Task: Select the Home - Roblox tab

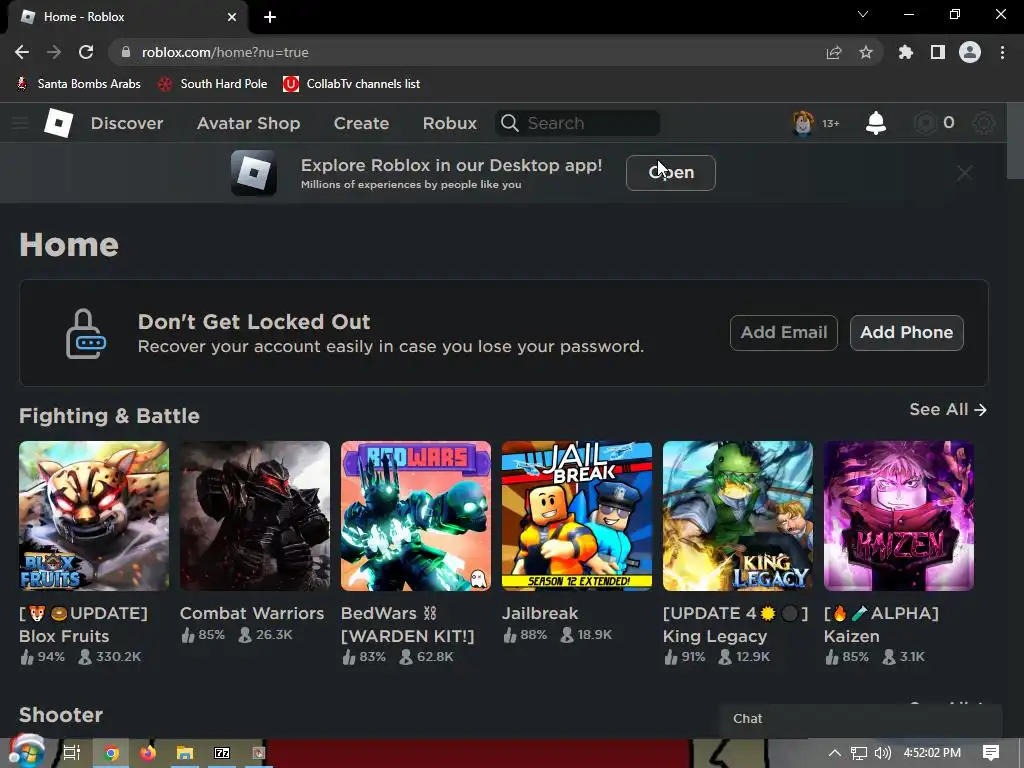Action: point(127,17)
